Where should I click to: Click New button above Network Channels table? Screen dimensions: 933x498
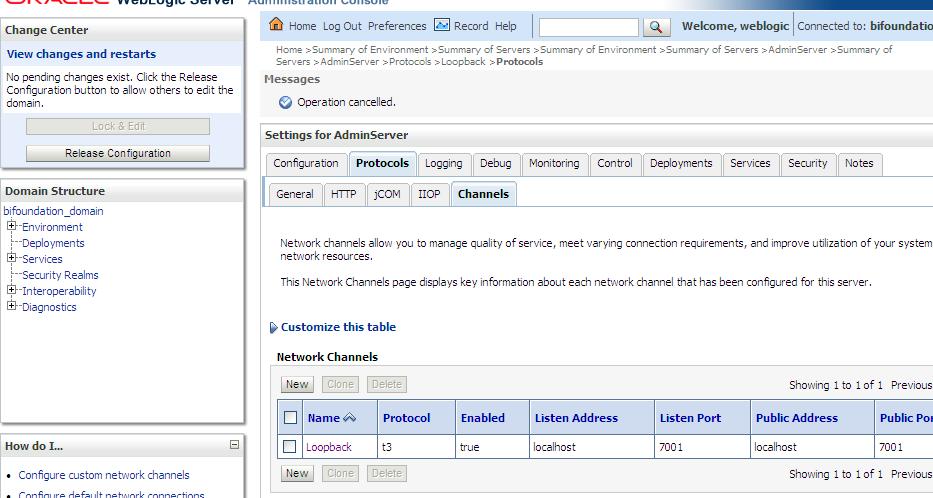click(x=297, y=384)
